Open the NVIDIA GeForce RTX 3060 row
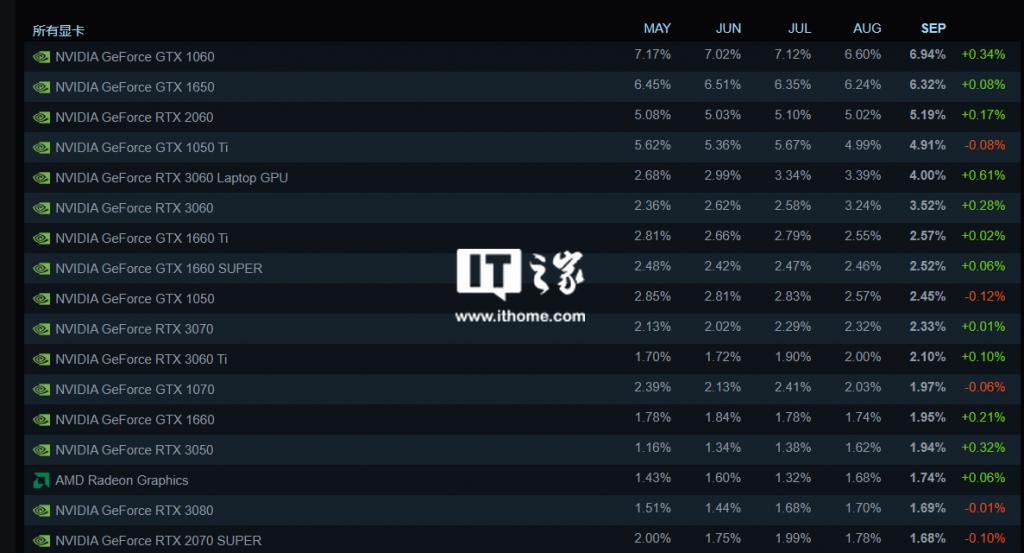The height and width of the screenshot is (553, 1024). [520, 208]
